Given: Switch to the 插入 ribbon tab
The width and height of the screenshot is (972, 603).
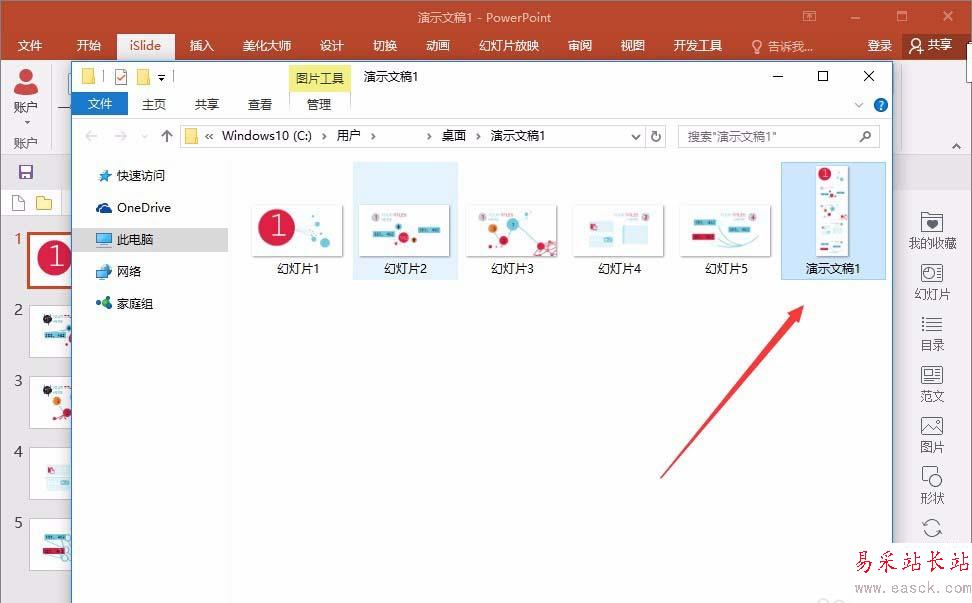Looking at the screenshot, I should 201,46.
